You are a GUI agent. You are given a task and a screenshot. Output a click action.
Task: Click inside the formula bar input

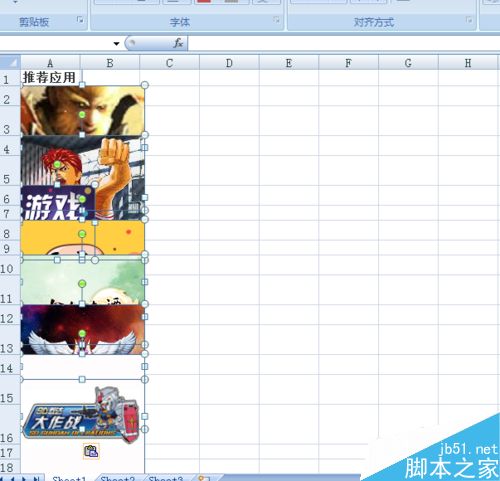[344, 43]
